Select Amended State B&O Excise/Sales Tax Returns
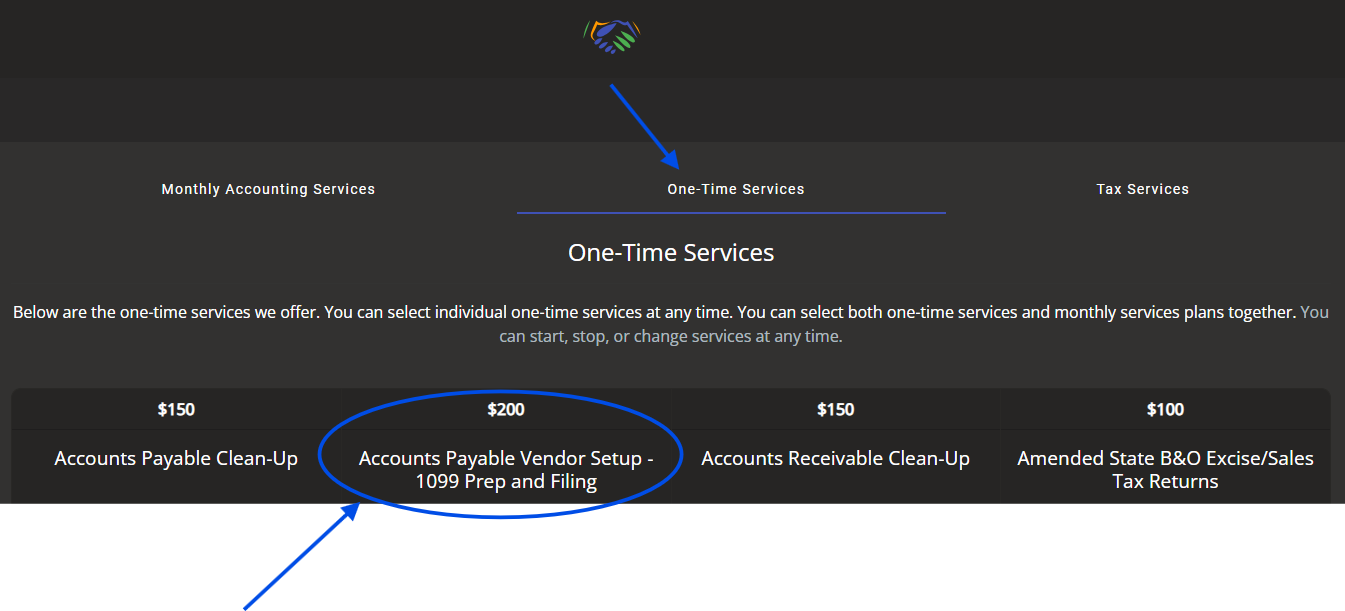Image resolution: width=1345 pixels, height=611 pixels. 1165,469
